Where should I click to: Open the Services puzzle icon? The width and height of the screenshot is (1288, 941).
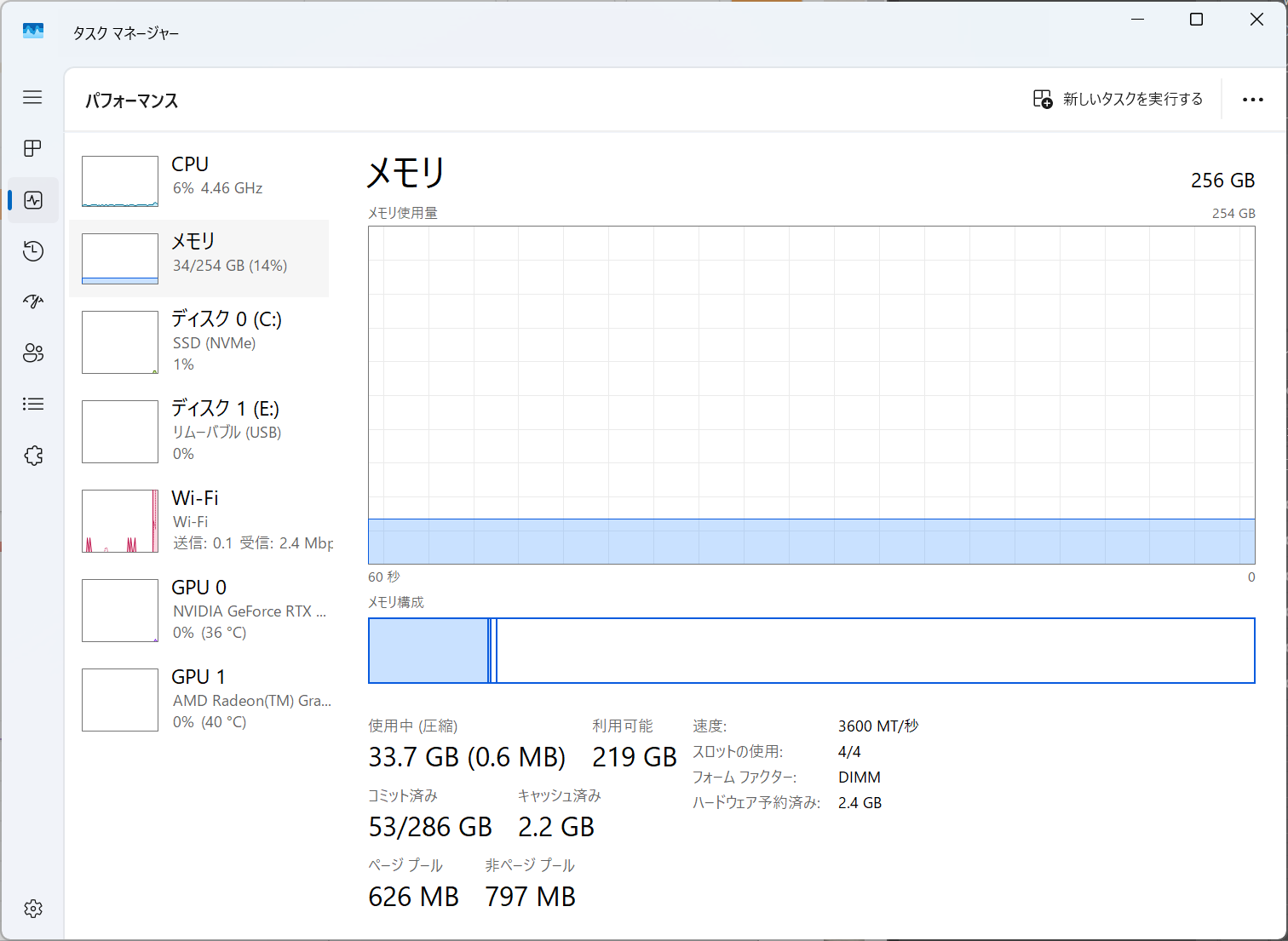[33, 456]
